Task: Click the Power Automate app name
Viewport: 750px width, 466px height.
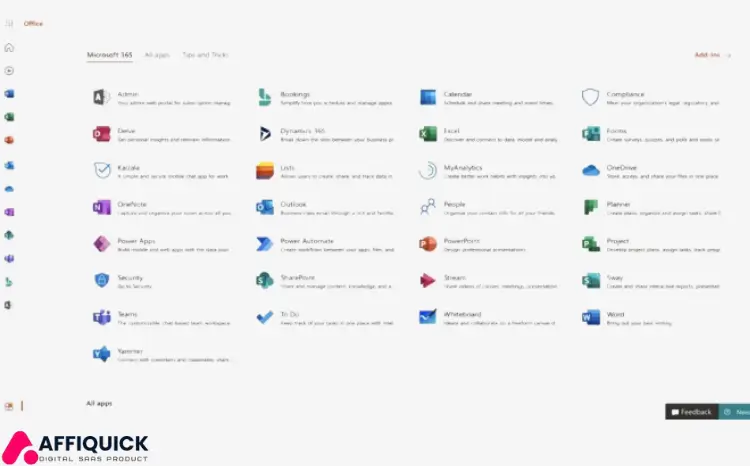Action: 307,241
